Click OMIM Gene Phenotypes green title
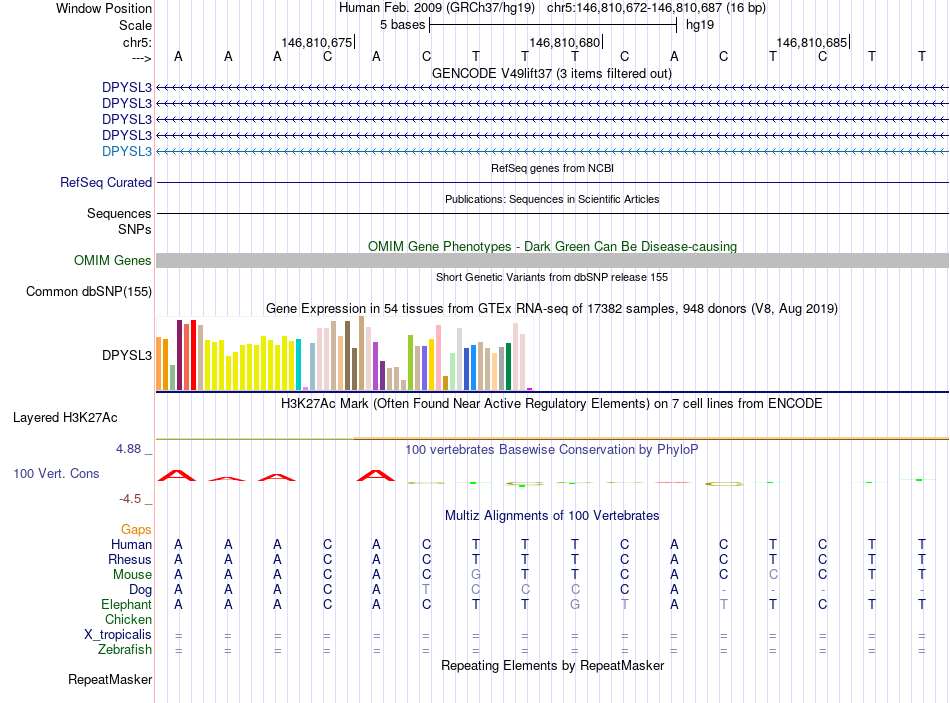Image resolution: width=950 pixels, height=703 pixels. (x=552, y=246)
